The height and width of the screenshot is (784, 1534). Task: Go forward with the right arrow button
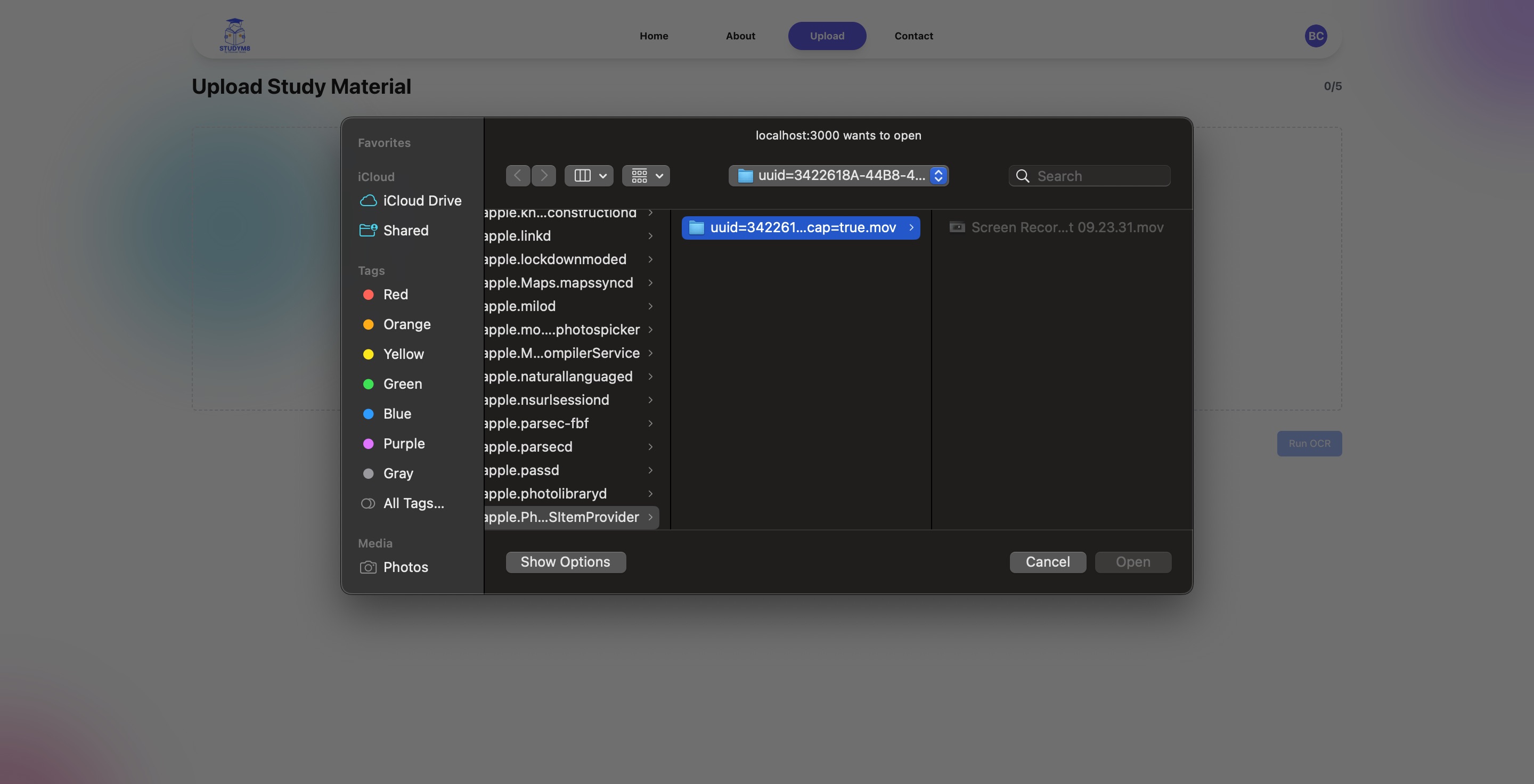(x=544, y=176)
